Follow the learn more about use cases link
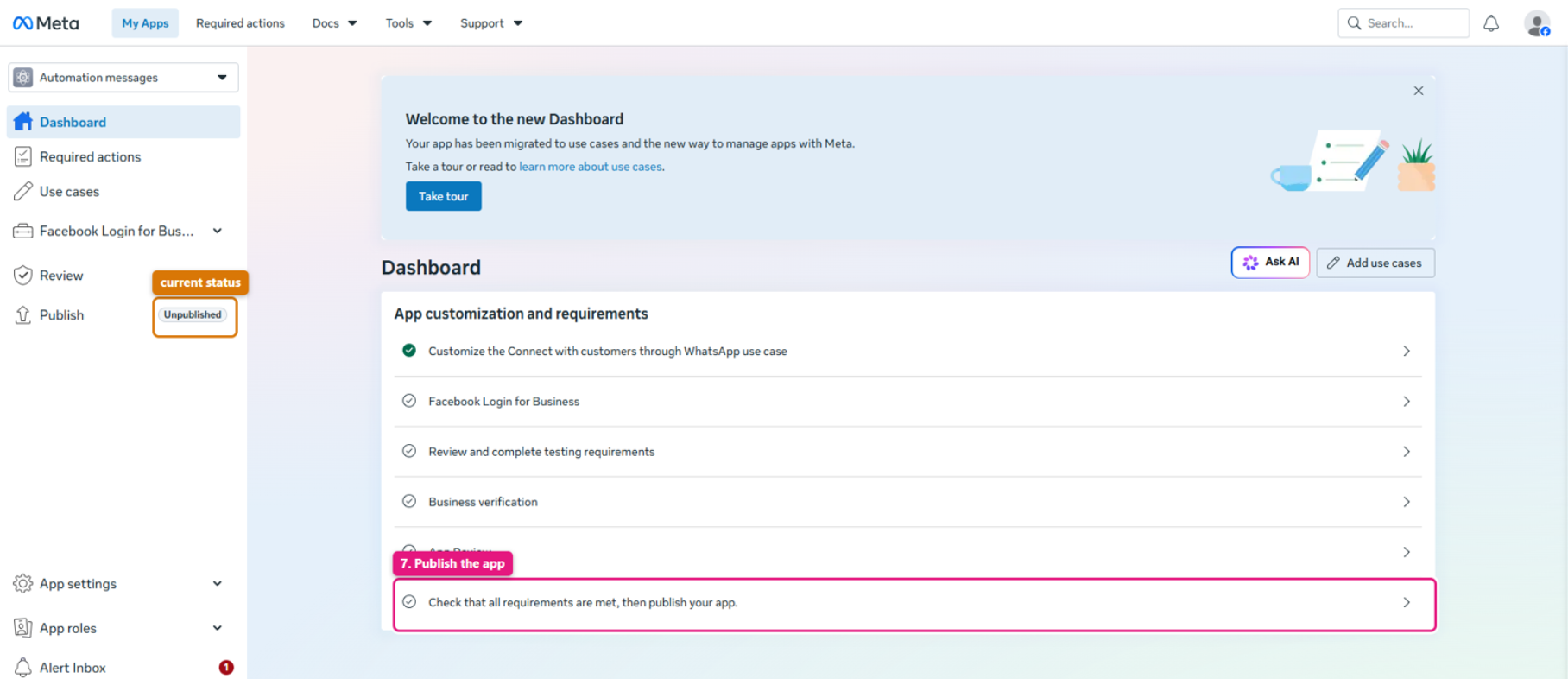The width and height of the screenshot is (1568, 679). coord(591,167)
